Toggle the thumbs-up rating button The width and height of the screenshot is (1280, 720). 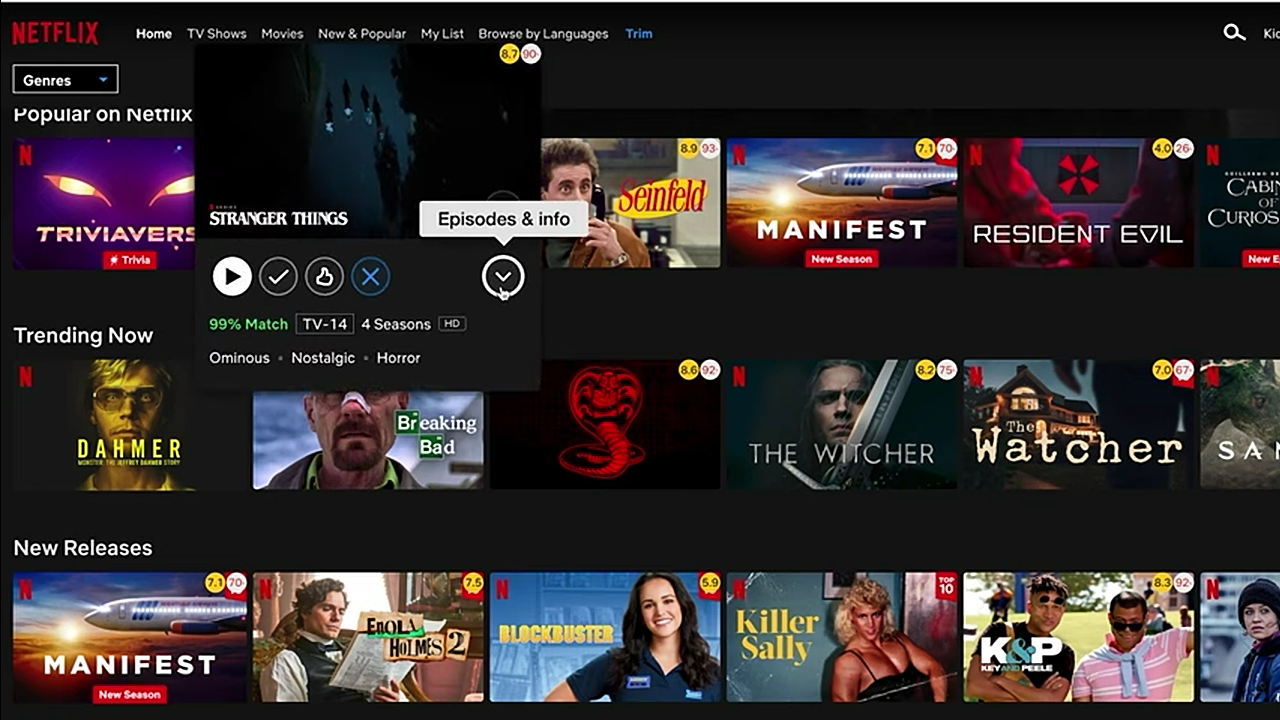(x=323, y=276)
